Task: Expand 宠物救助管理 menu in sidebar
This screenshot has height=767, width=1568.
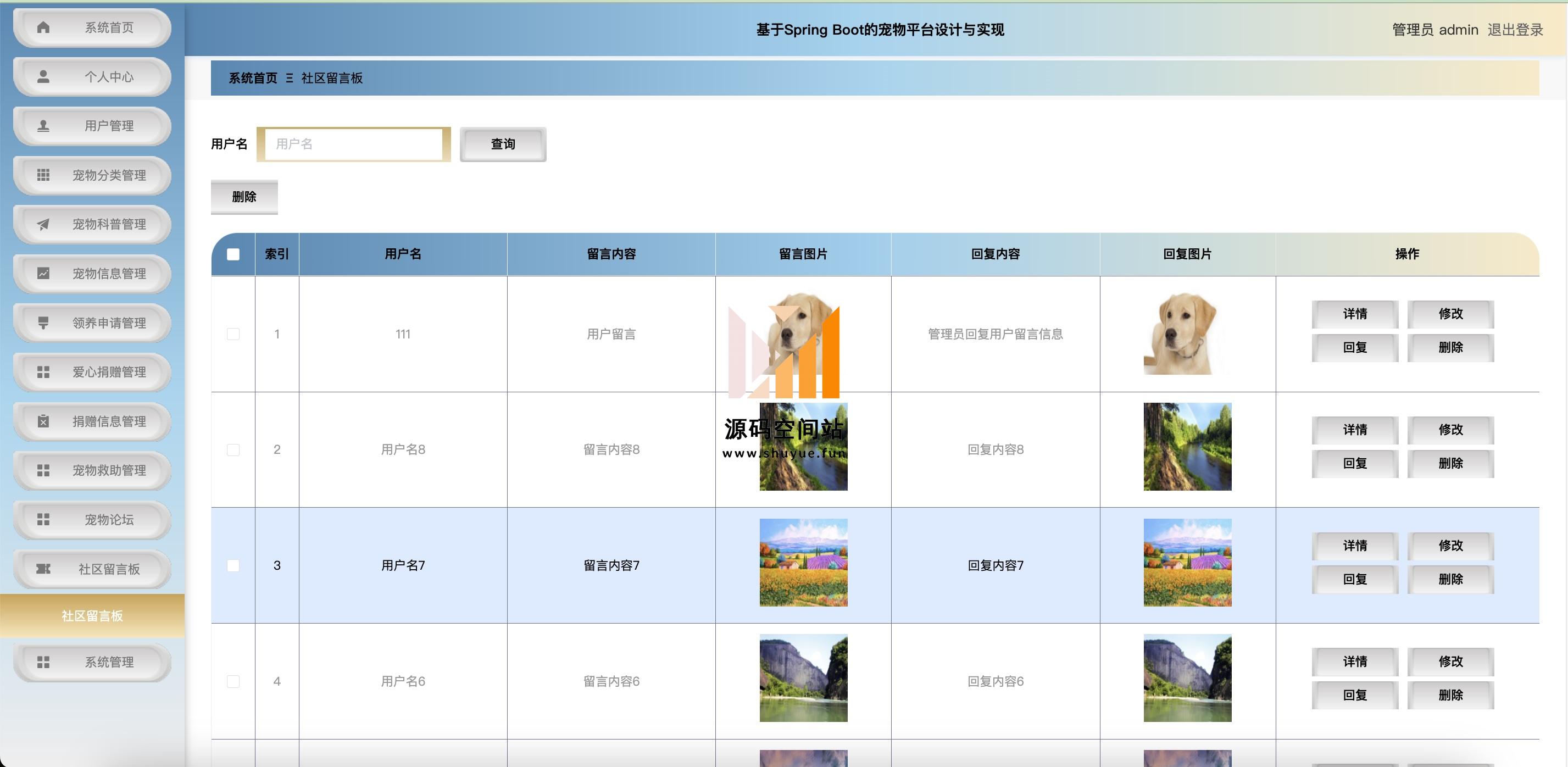Action: [92, 470]
